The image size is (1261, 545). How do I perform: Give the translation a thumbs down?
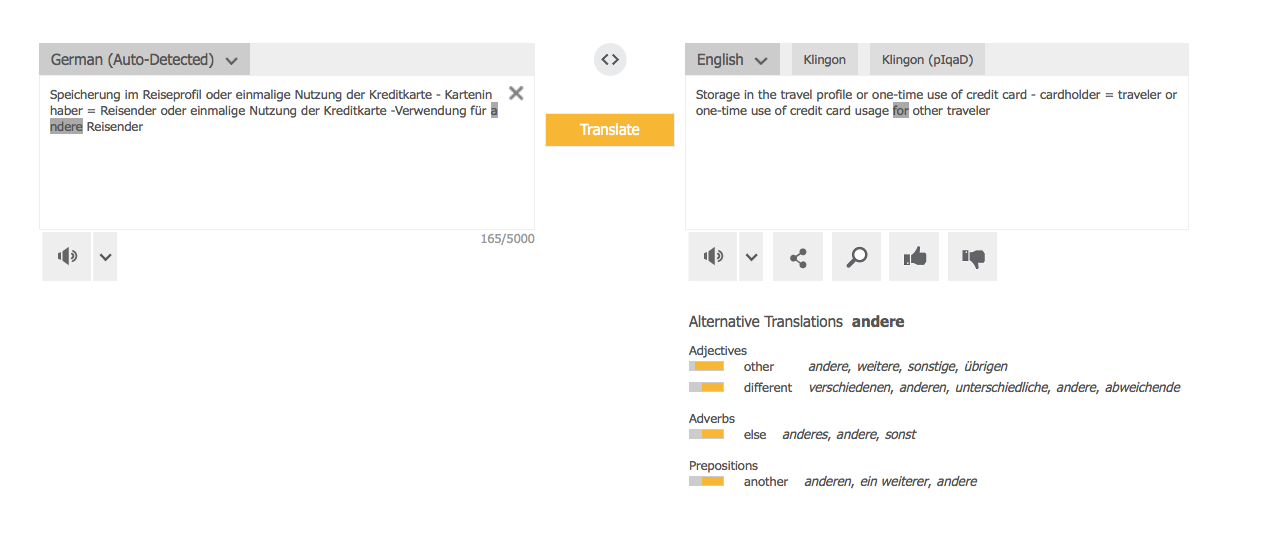click(x=972, y=257)
